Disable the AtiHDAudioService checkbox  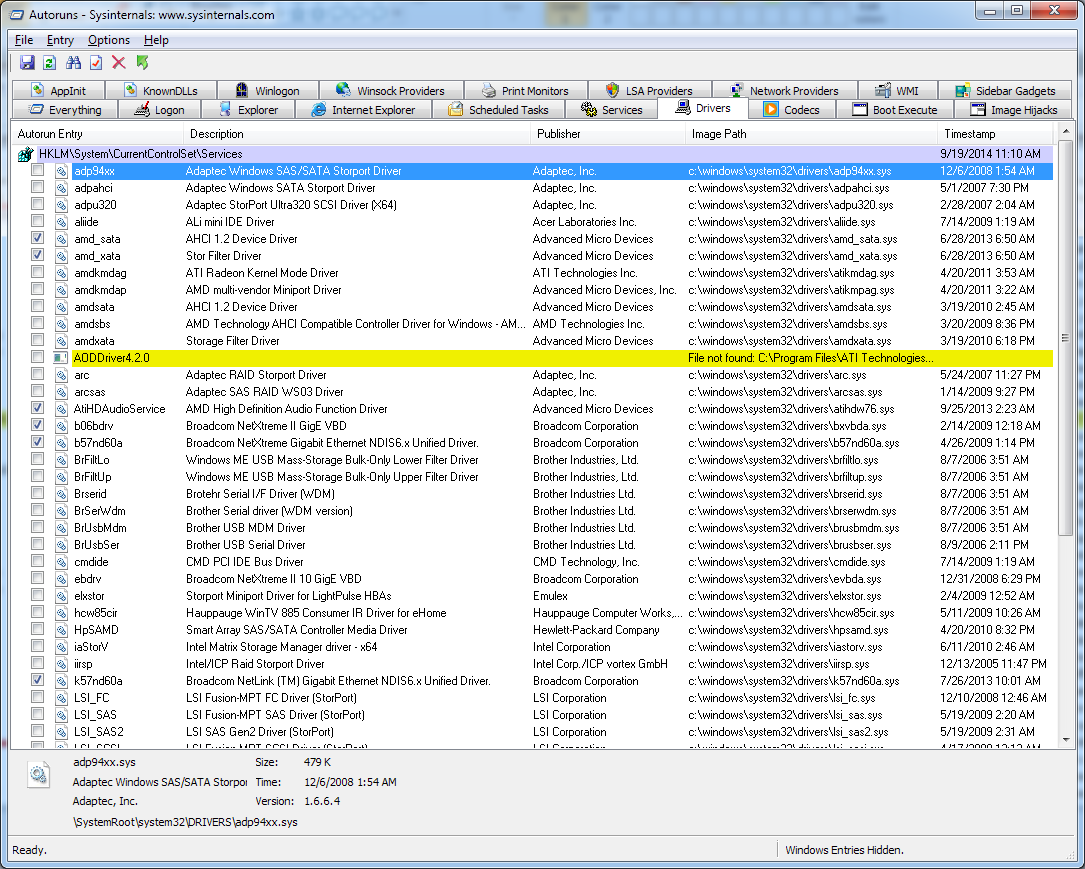[37, 408]
